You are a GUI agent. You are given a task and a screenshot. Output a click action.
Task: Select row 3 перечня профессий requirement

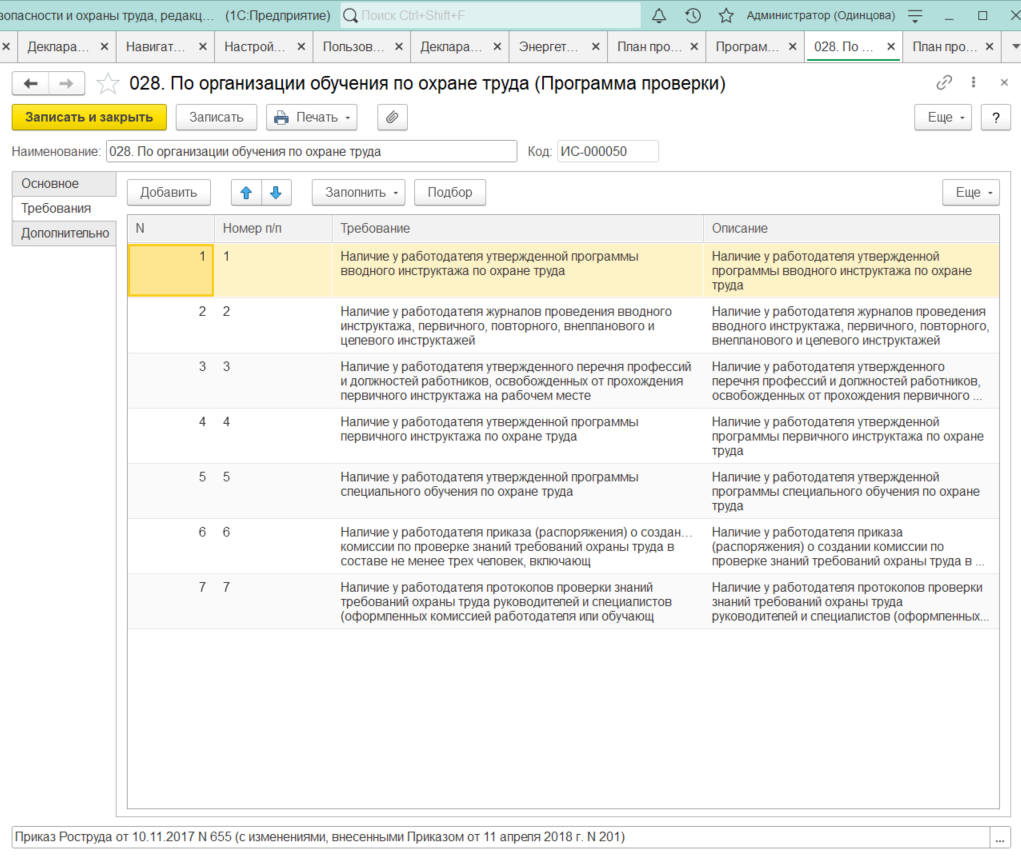click(x=563, y=381)
